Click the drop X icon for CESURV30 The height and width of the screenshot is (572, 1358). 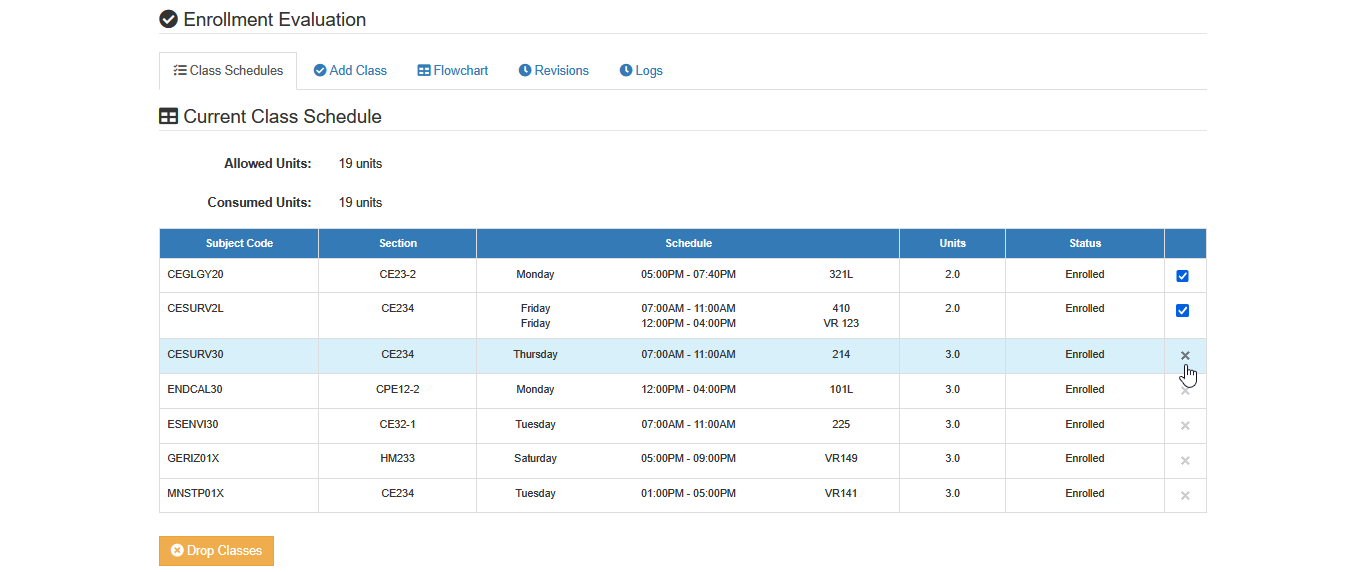coord(1185,355)
